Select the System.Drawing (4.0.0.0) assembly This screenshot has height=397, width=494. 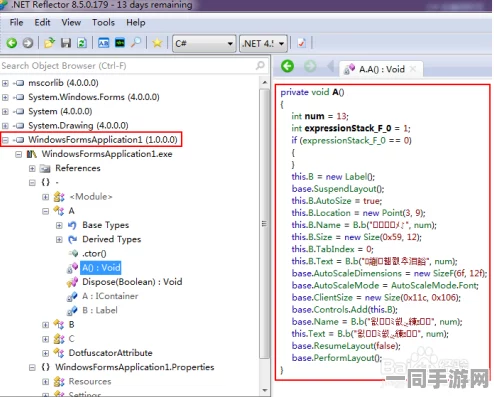[78, 126]
